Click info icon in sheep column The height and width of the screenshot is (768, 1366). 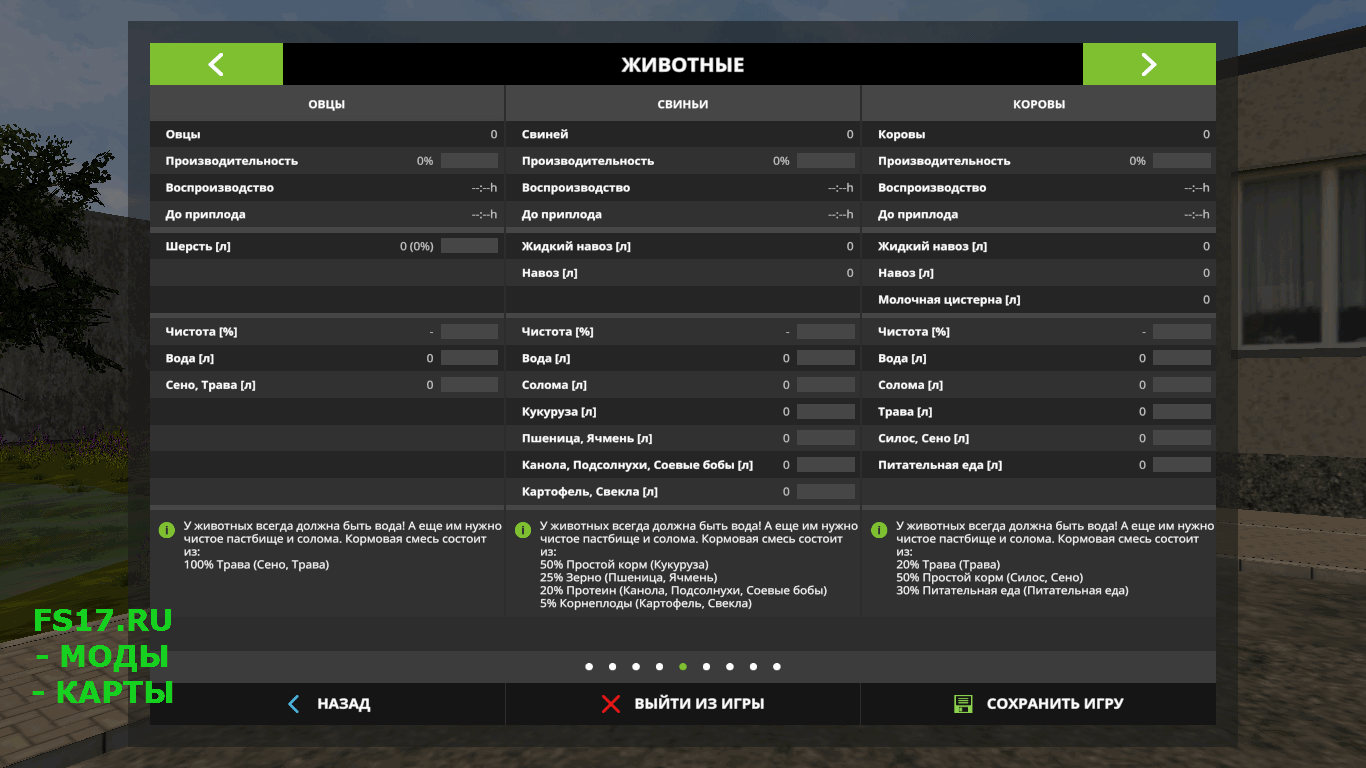coord(166,529)
